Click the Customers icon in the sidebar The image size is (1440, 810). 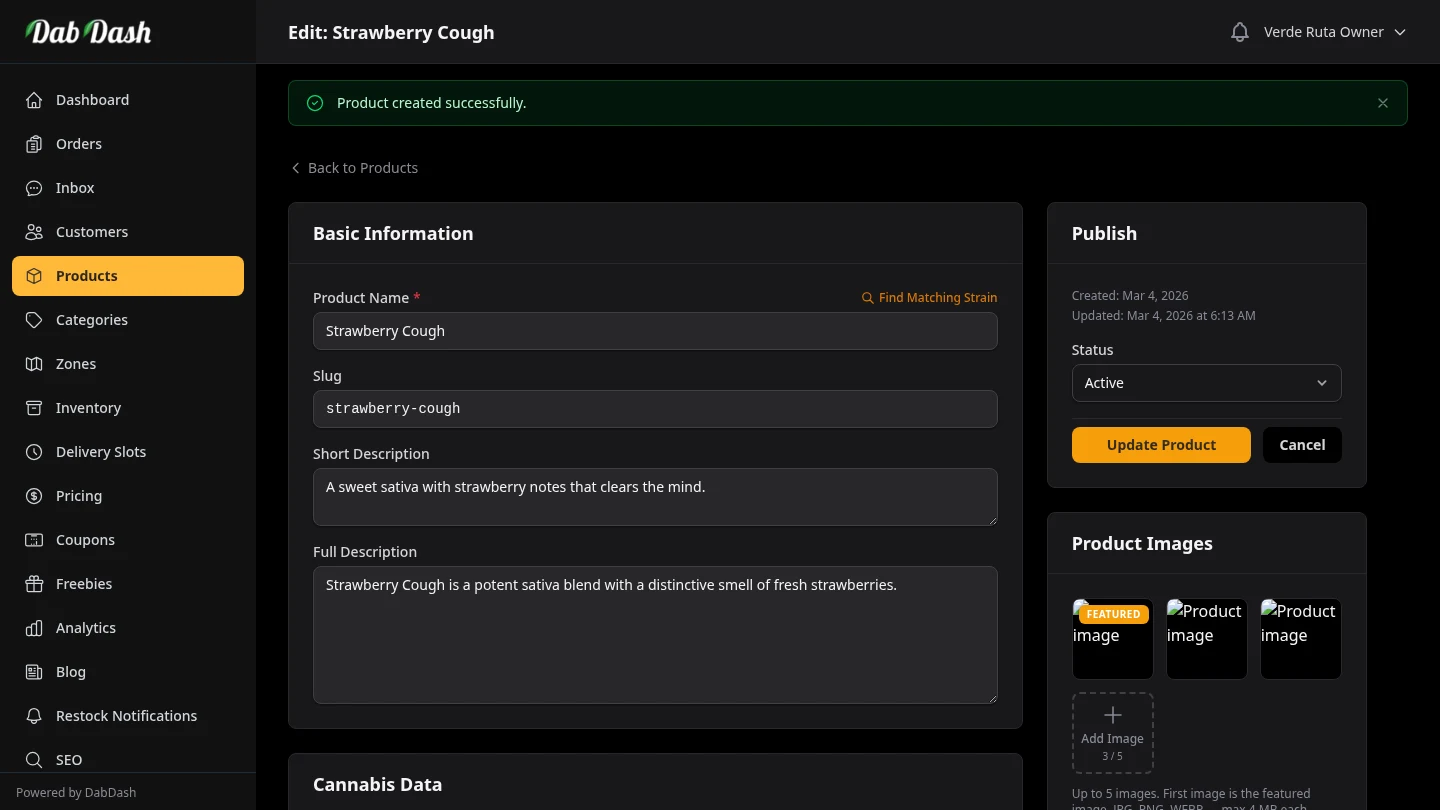pos(34,232)
